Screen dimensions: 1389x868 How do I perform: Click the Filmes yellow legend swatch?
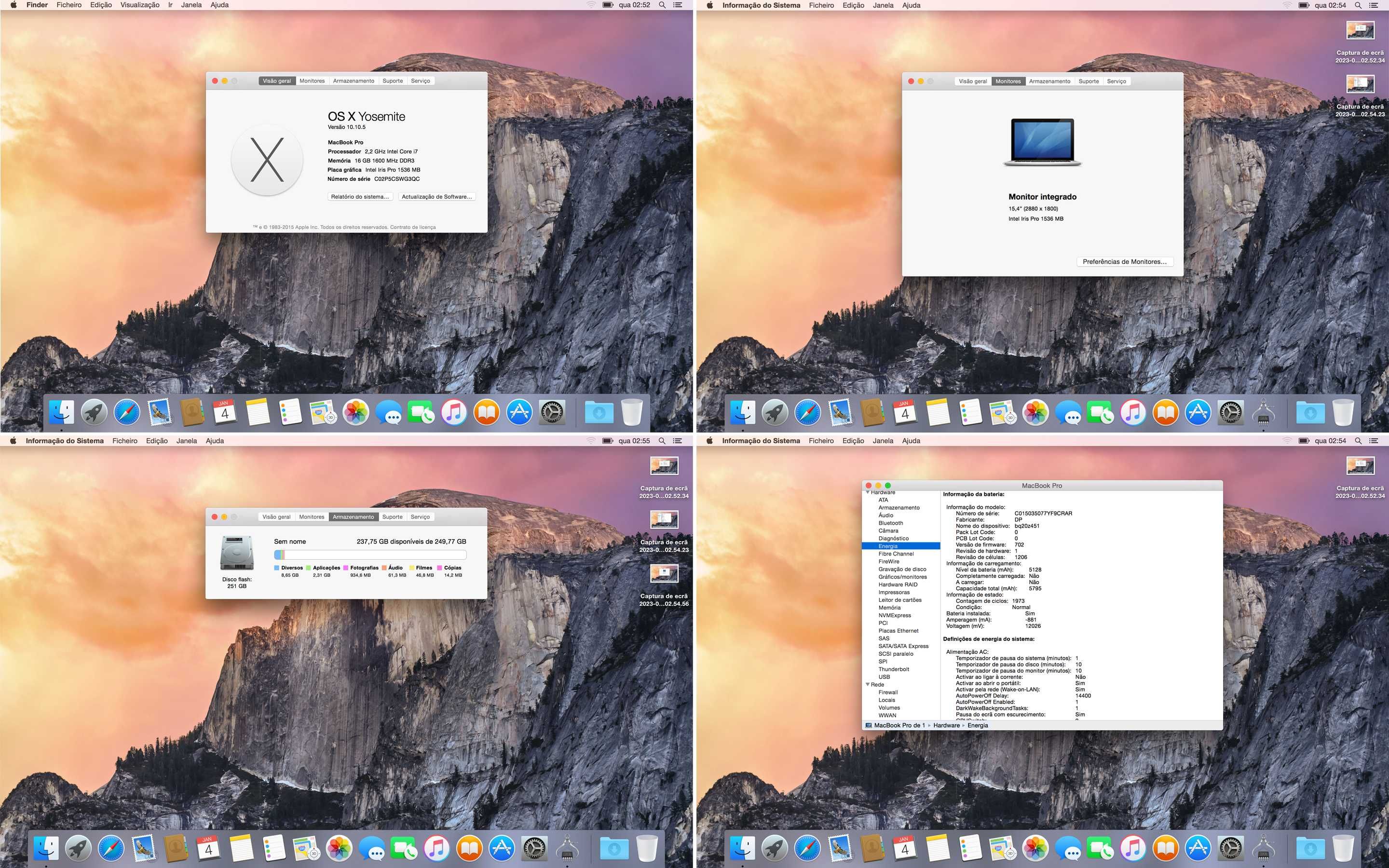(x=411, y=568)
